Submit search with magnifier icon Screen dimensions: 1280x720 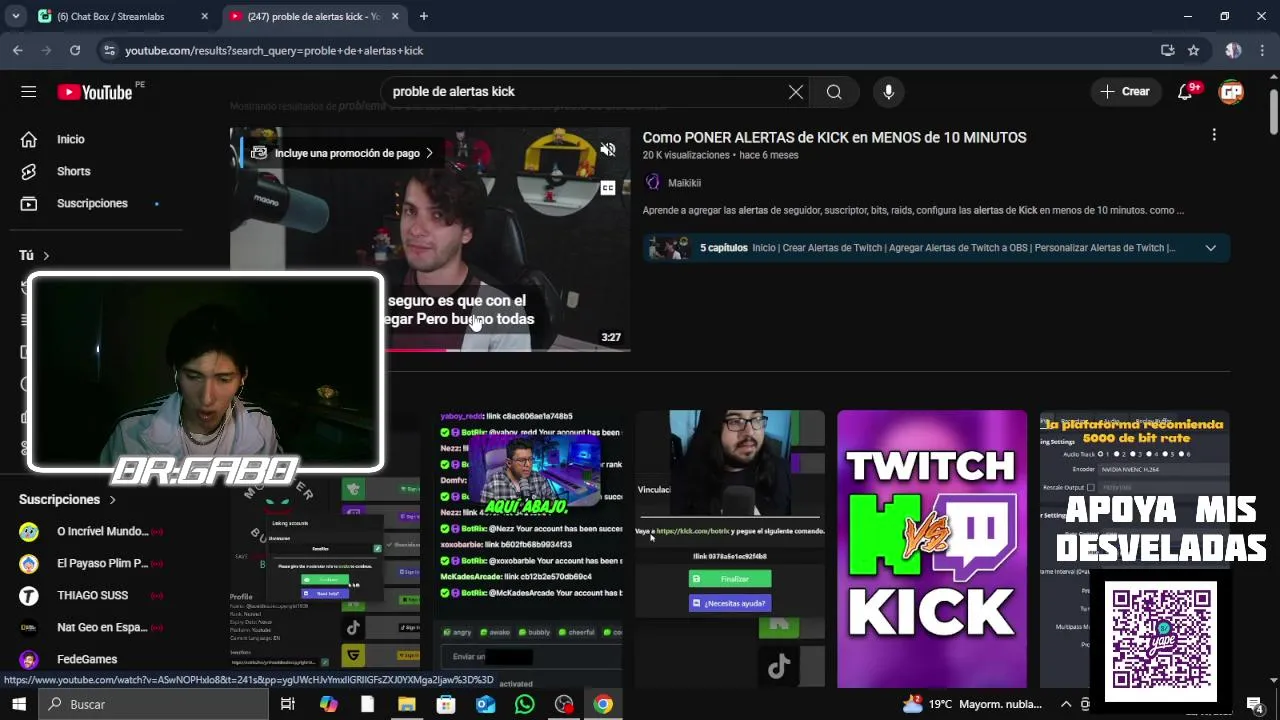click(x=834, y=92)
